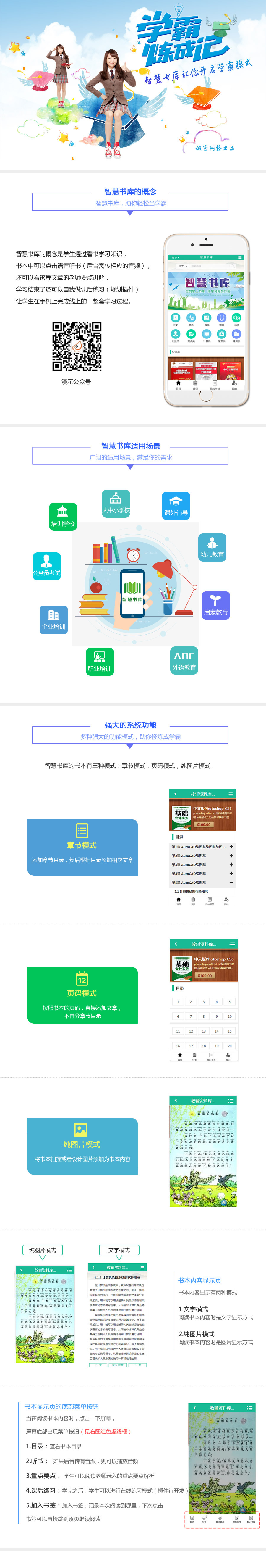Click the 公务员考试 person icon
This screenshot has width=266, height=1568.
47,566
